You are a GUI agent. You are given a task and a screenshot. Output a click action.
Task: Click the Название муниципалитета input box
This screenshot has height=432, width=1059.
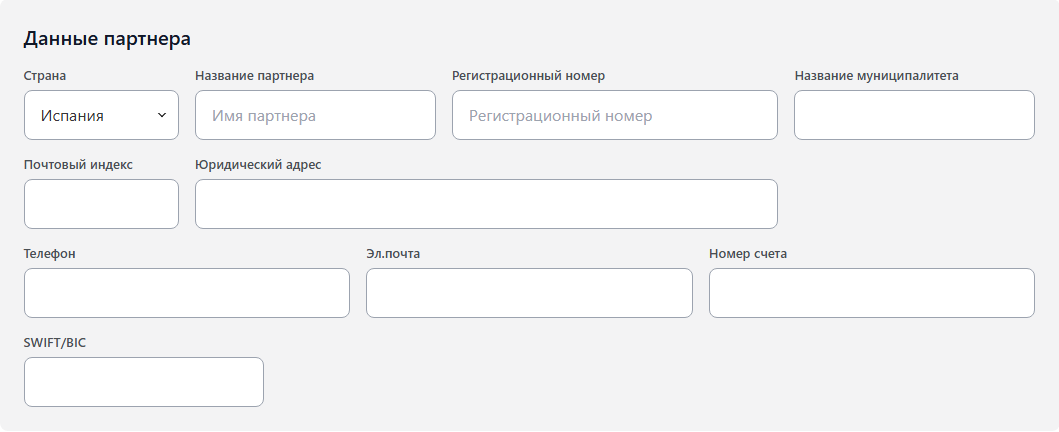pyautogui.click(x=913, y=115)
